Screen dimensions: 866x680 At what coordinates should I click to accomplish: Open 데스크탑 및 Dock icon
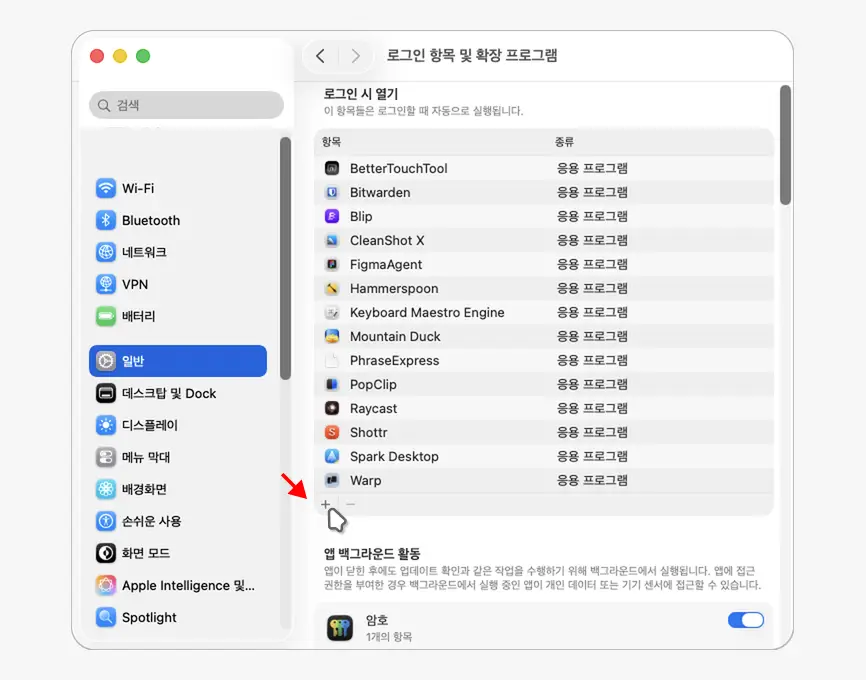coord(105,393)
